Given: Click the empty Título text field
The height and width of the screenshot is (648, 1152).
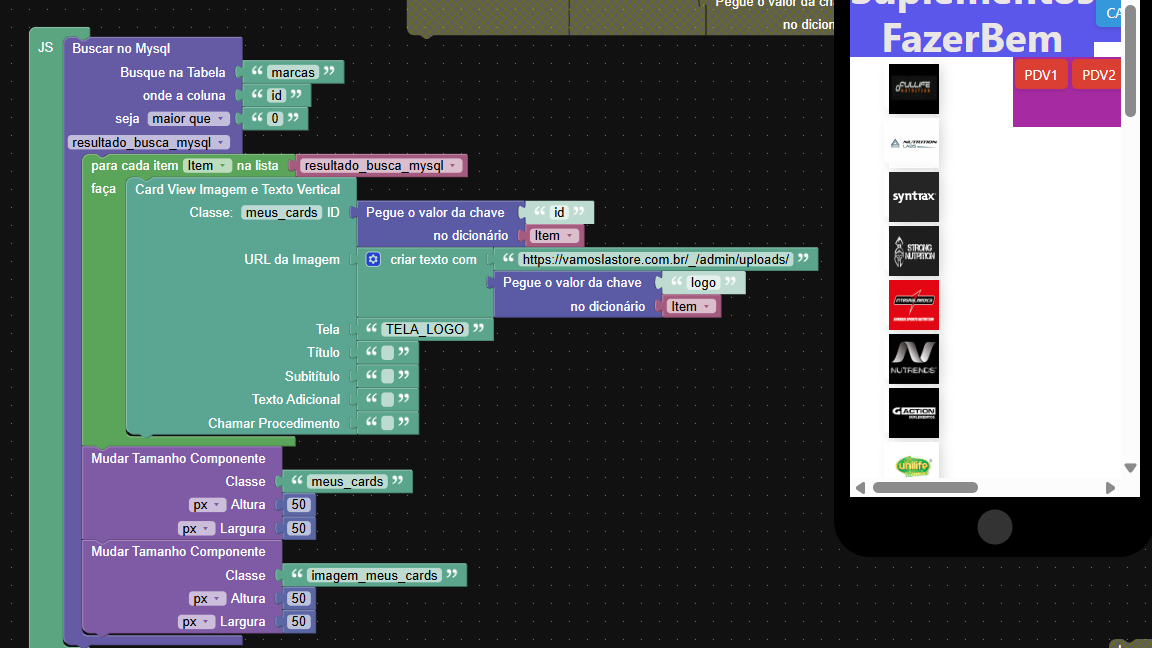Looking at the screenshot, I should point(388,353).
